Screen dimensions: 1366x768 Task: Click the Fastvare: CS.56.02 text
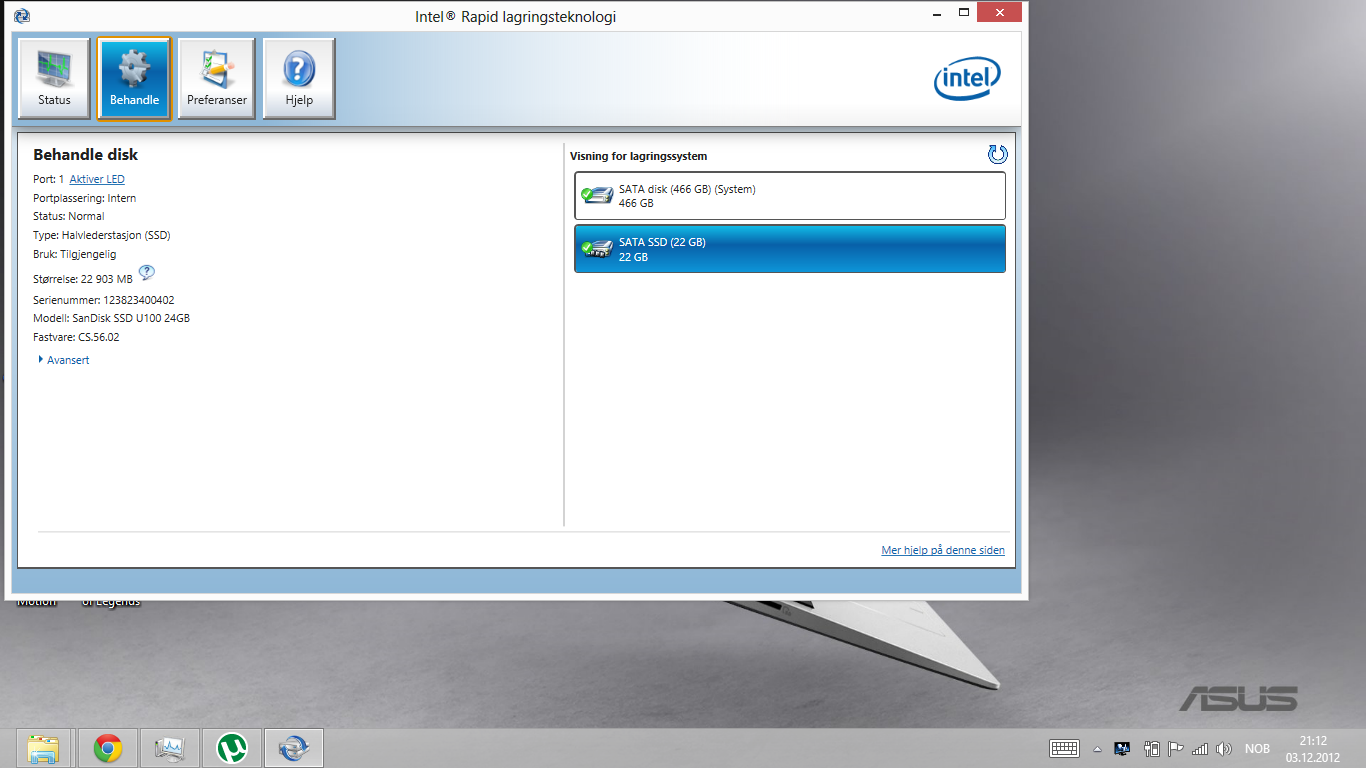[x=77, y=337]
